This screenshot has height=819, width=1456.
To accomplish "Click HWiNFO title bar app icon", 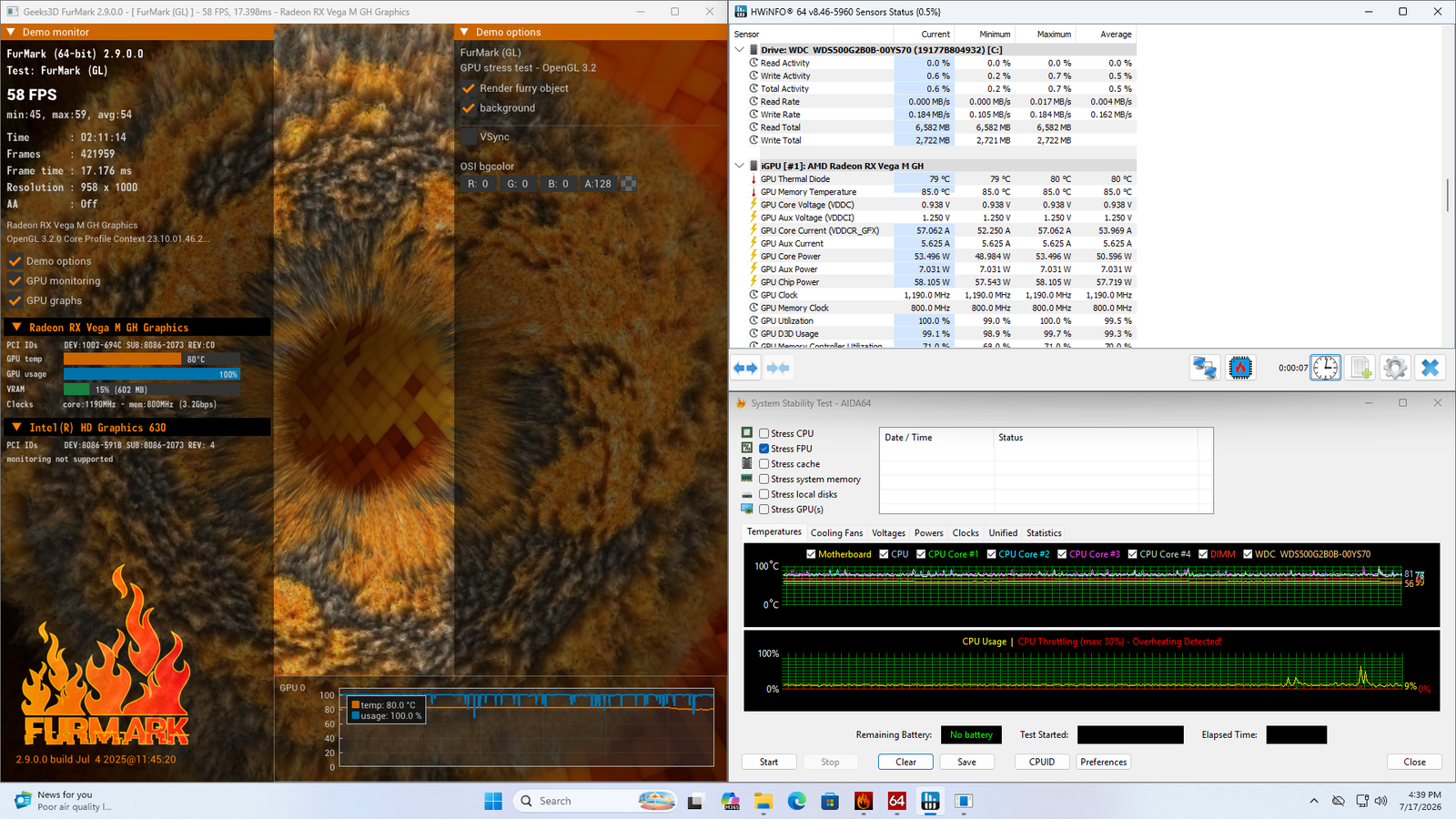I will [x=740, y=12].
